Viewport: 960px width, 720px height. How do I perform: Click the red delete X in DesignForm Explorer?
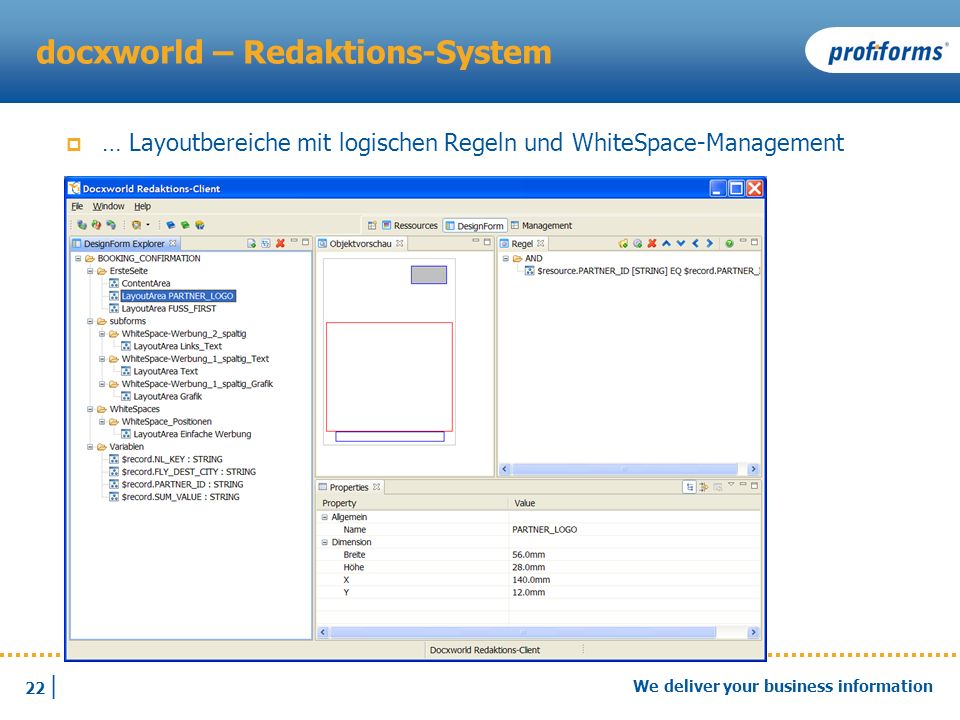coord(280,244)
